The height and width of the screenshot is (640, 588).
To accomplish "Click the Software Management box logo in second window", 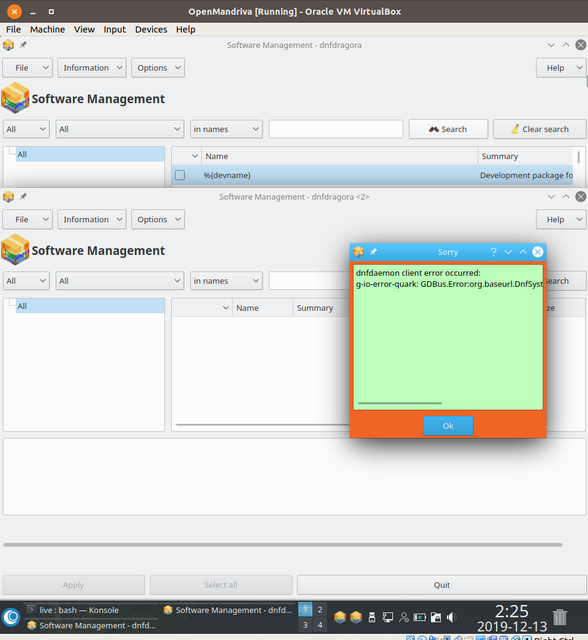I will [x=15, y=249].
